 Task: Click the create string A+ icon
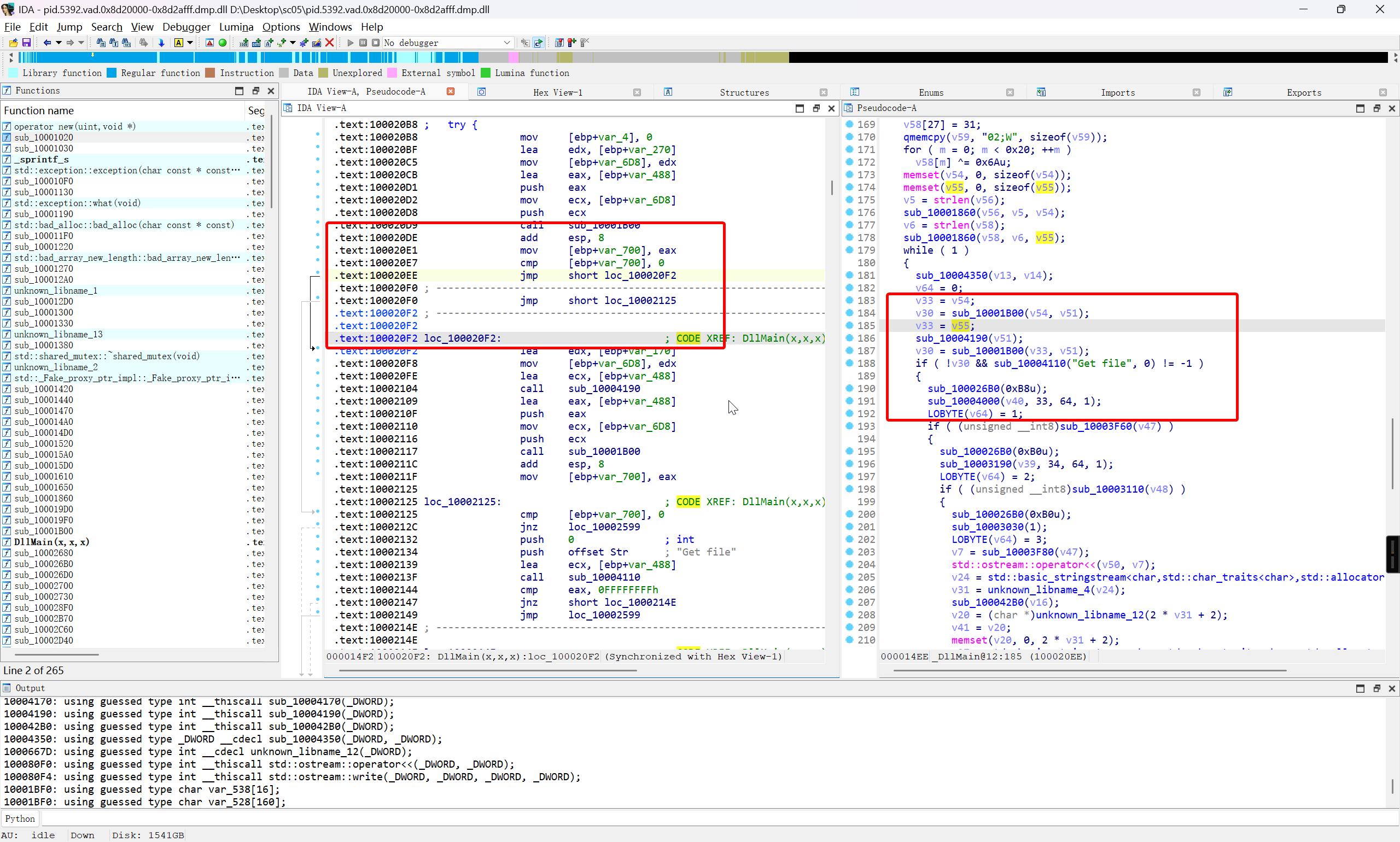pos(269,43)
